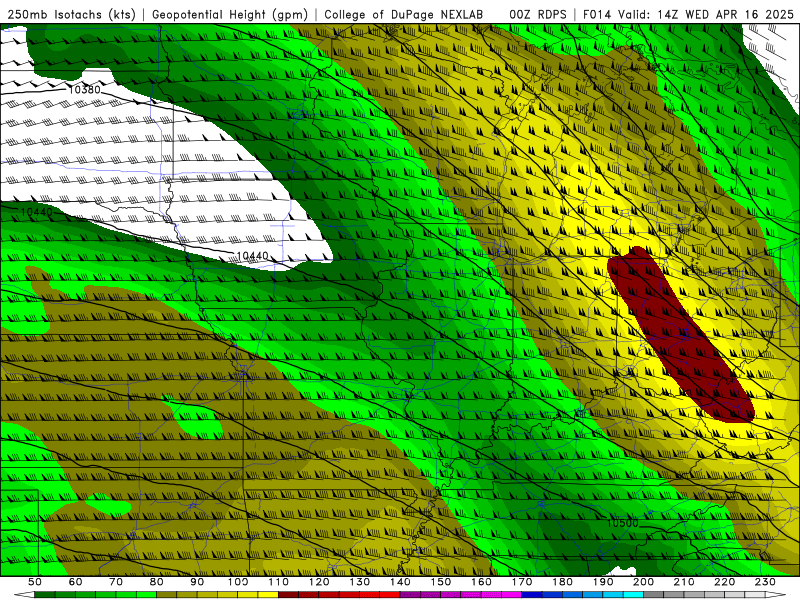
Task: Click the 200 value on the color scale
Action: click(644, 582)
